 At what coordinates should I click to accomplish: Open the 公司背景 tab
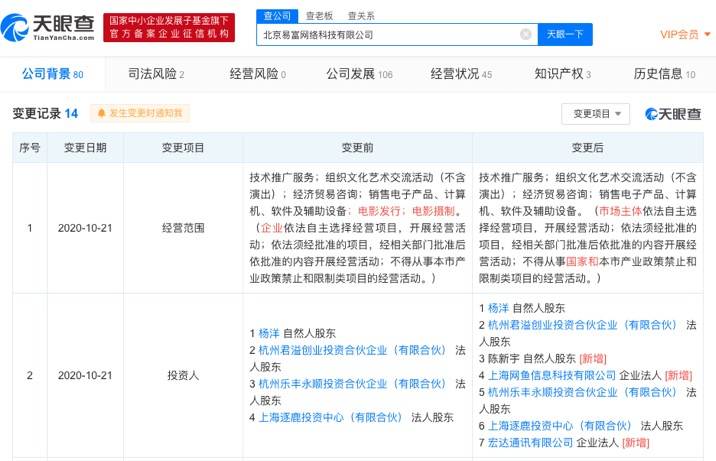(x=53, y=74)
